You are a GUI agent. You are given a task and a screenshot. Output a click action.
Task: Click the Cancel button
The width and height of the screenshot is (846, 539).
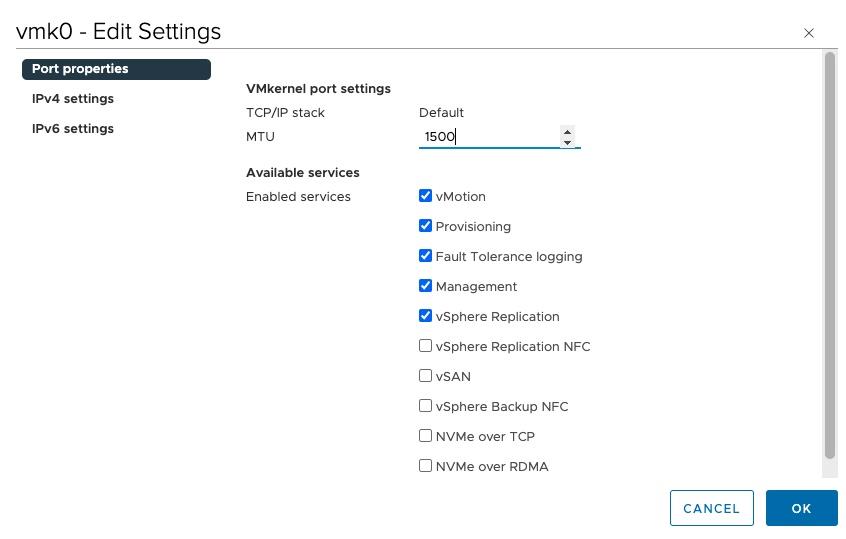tap(711, 508)
